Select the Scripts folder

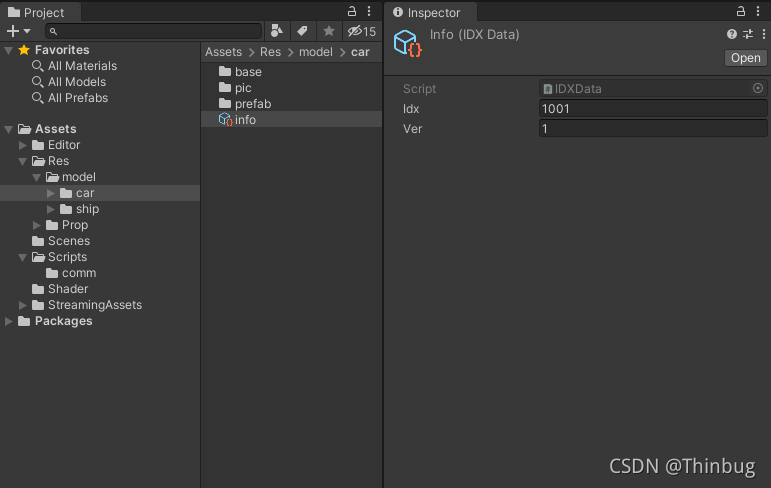pos(67,257)
